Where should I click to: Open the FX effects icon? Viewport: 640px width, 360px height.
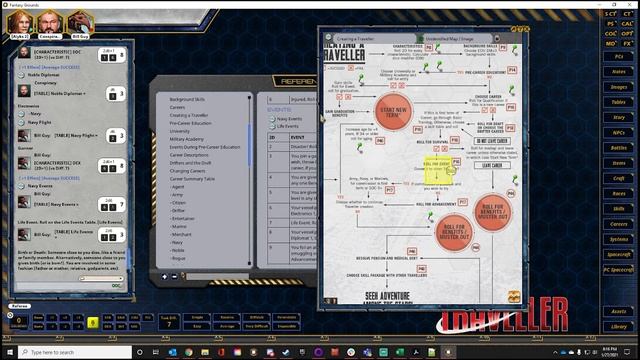628,43
